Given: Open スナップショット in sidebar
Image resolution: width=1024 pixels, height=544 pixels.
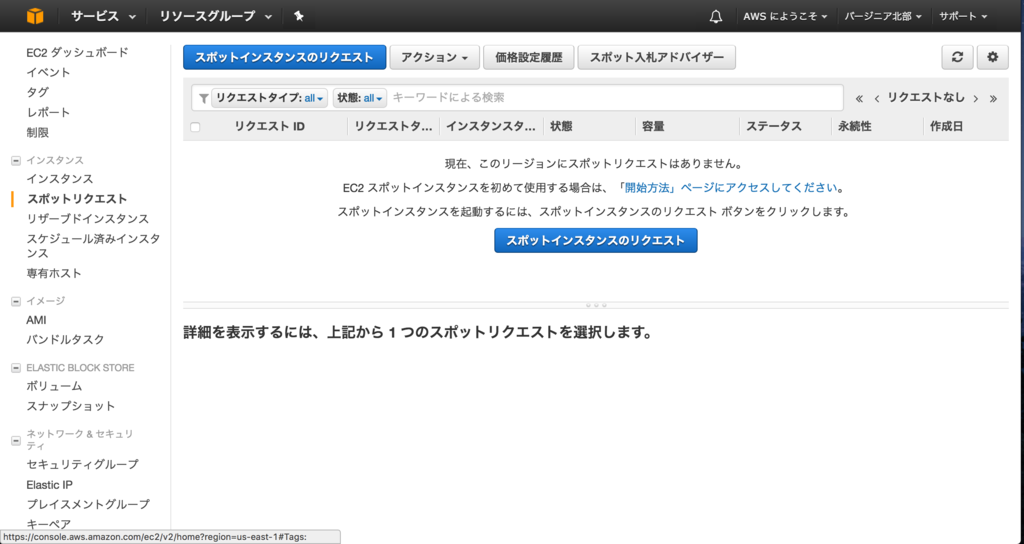Looking at the screenshot, I should [71, 406].
